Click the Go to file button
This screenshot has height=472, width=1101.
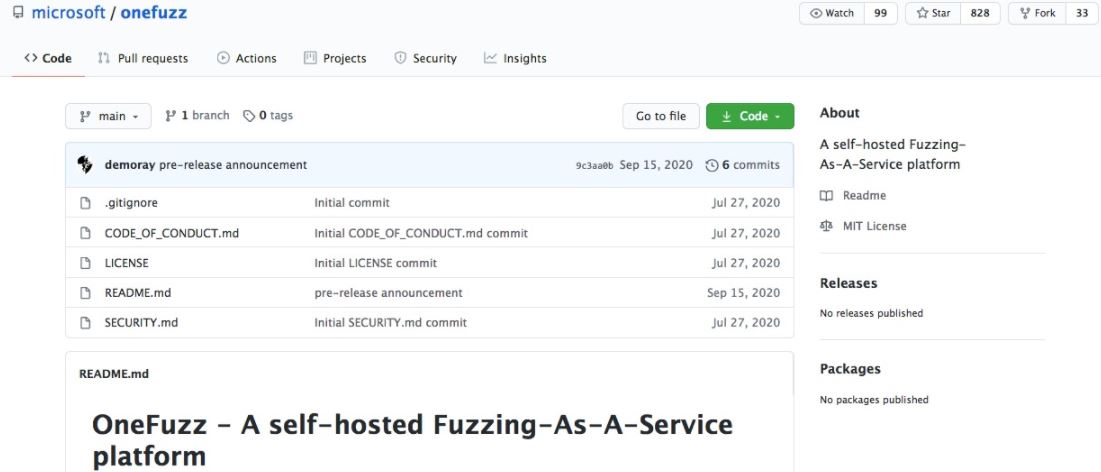[x=661, y=117]
